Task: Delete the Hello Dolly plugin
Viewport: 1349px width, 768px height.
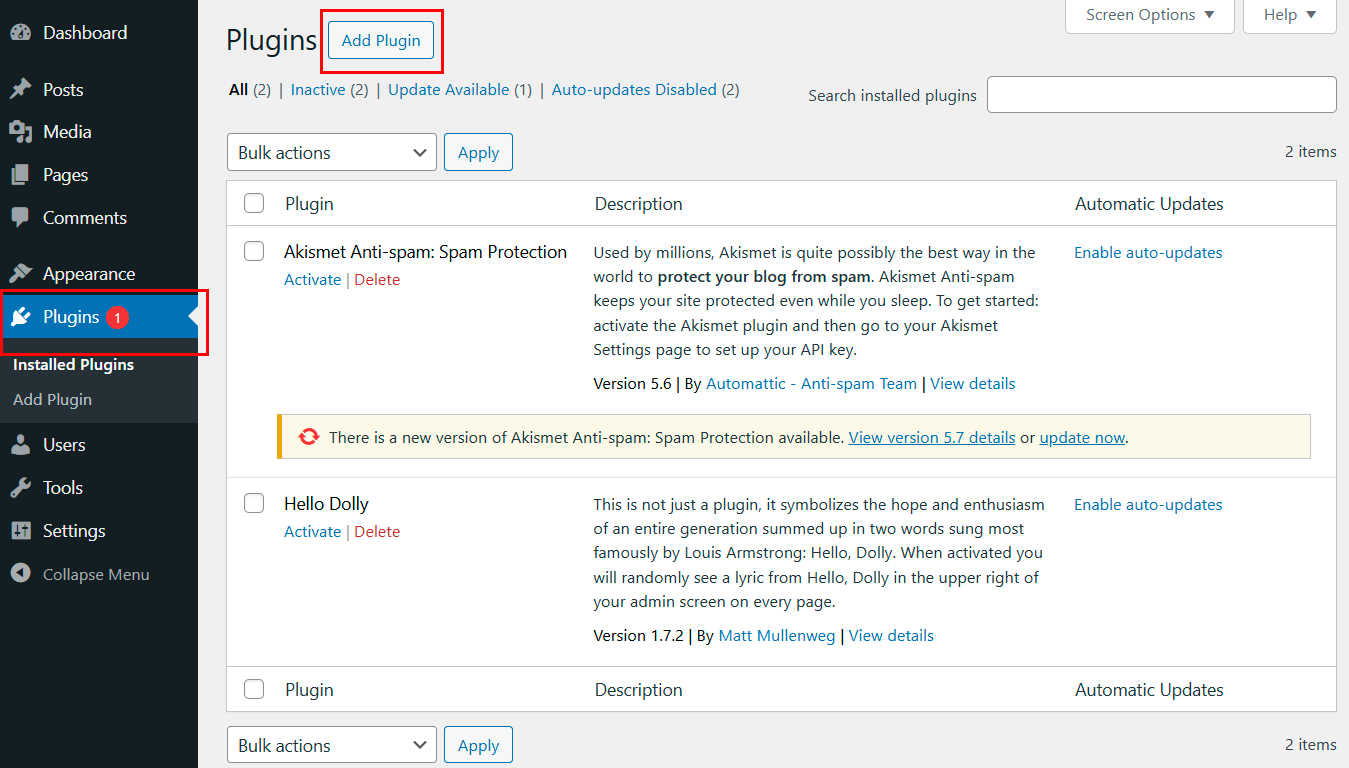Action: (x=377, y=532)
